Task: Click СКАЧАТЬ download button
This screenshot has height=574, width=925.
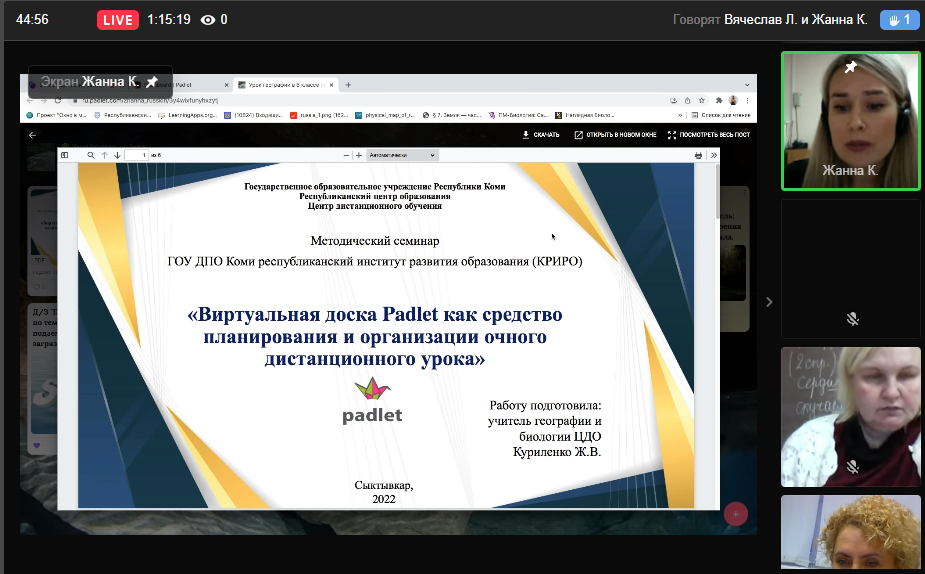Action: click(541, 135)
